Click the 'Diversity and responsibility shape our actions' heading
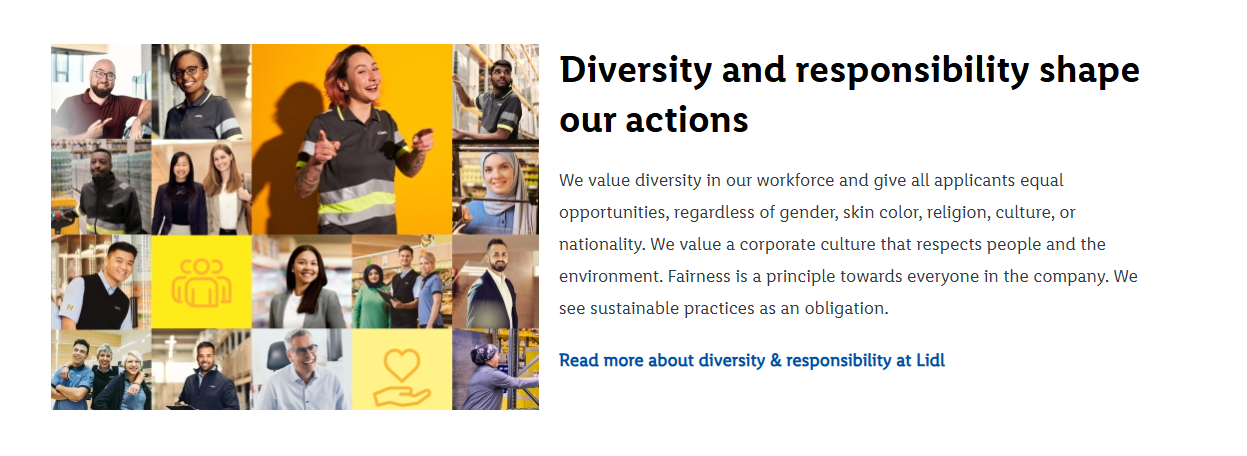The width and height of the screenshot is (1247, 456). 849,95
